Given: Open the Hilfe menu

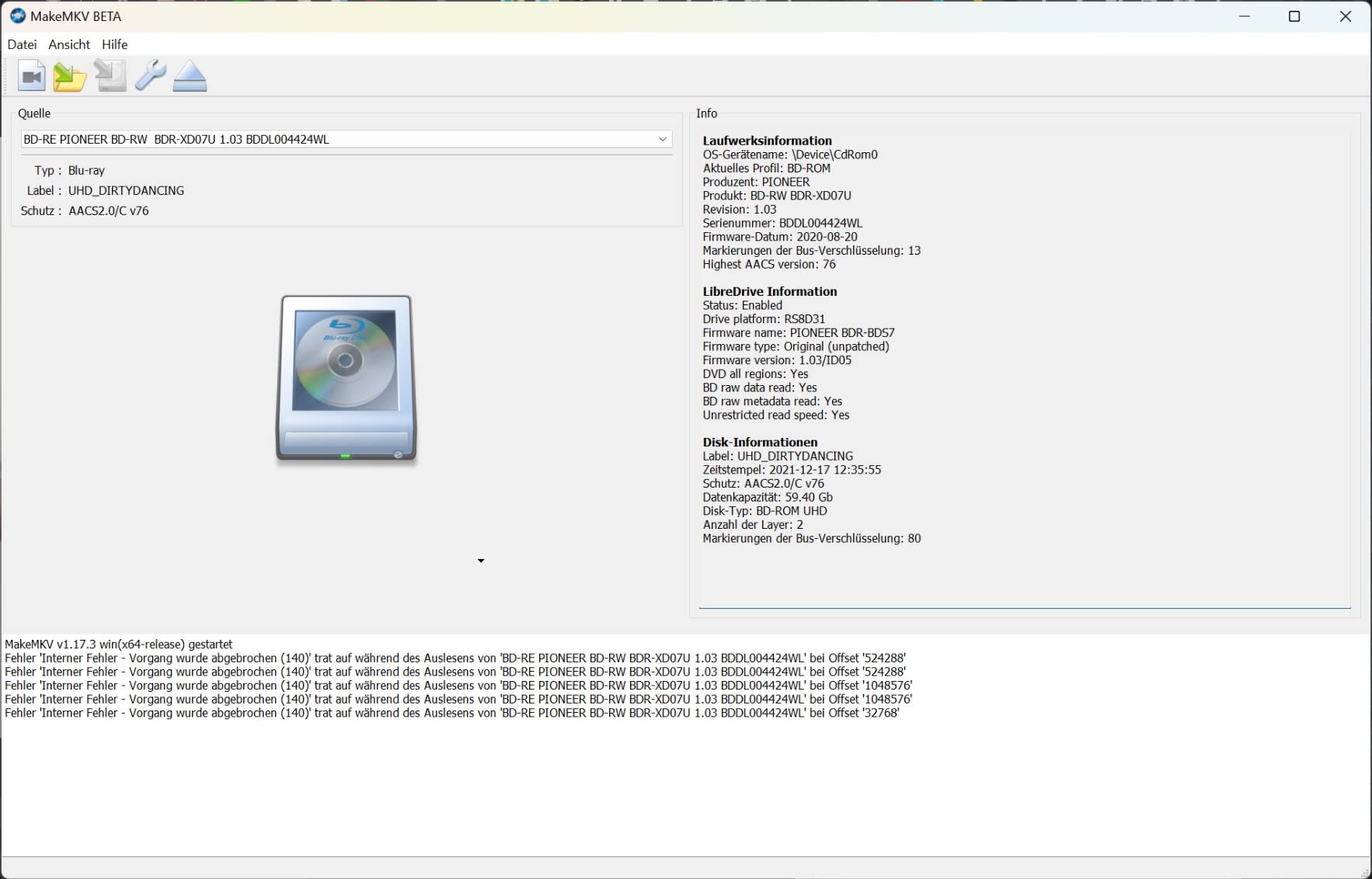Looking at the screenshot, I should tap(114, 44).
